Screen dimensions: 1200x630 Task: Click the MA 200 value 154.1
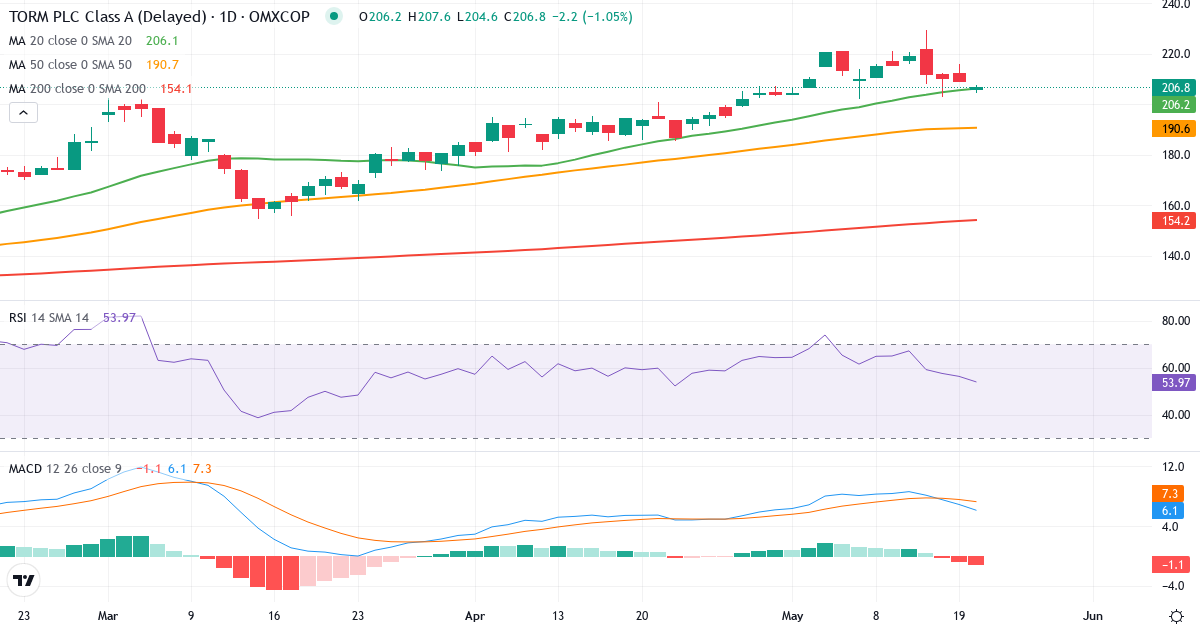[175, 89]
